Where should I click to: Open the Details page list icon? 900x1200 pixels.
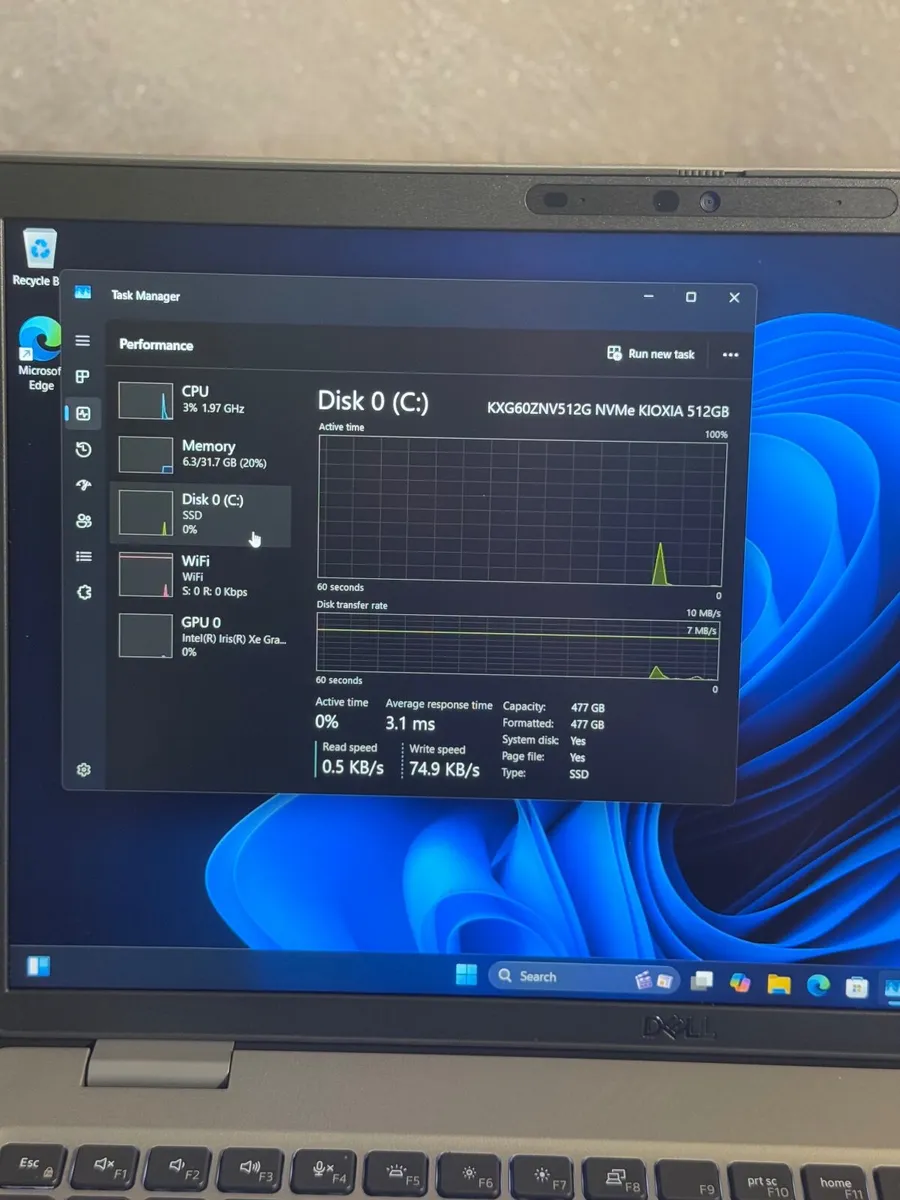coord(84,557)
